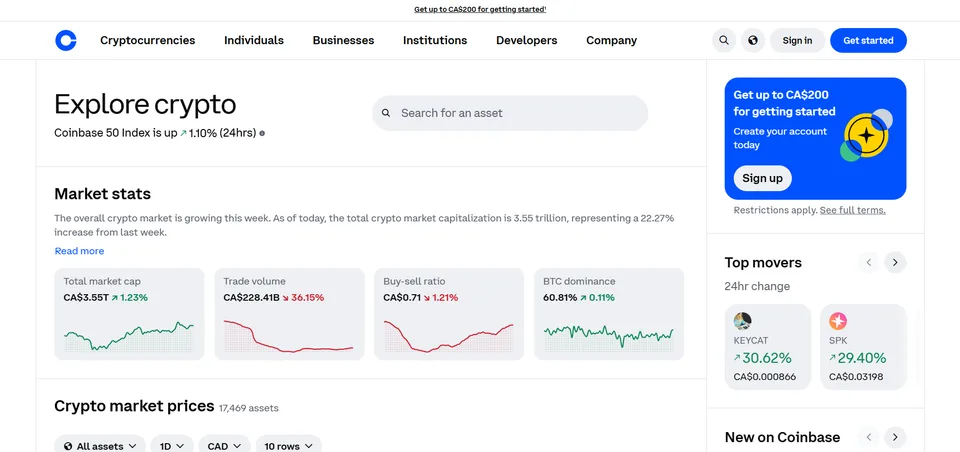This screenshot has width=960, height=452.
Task: Click the 36.15% trade volume change
Action: point(308,298)
